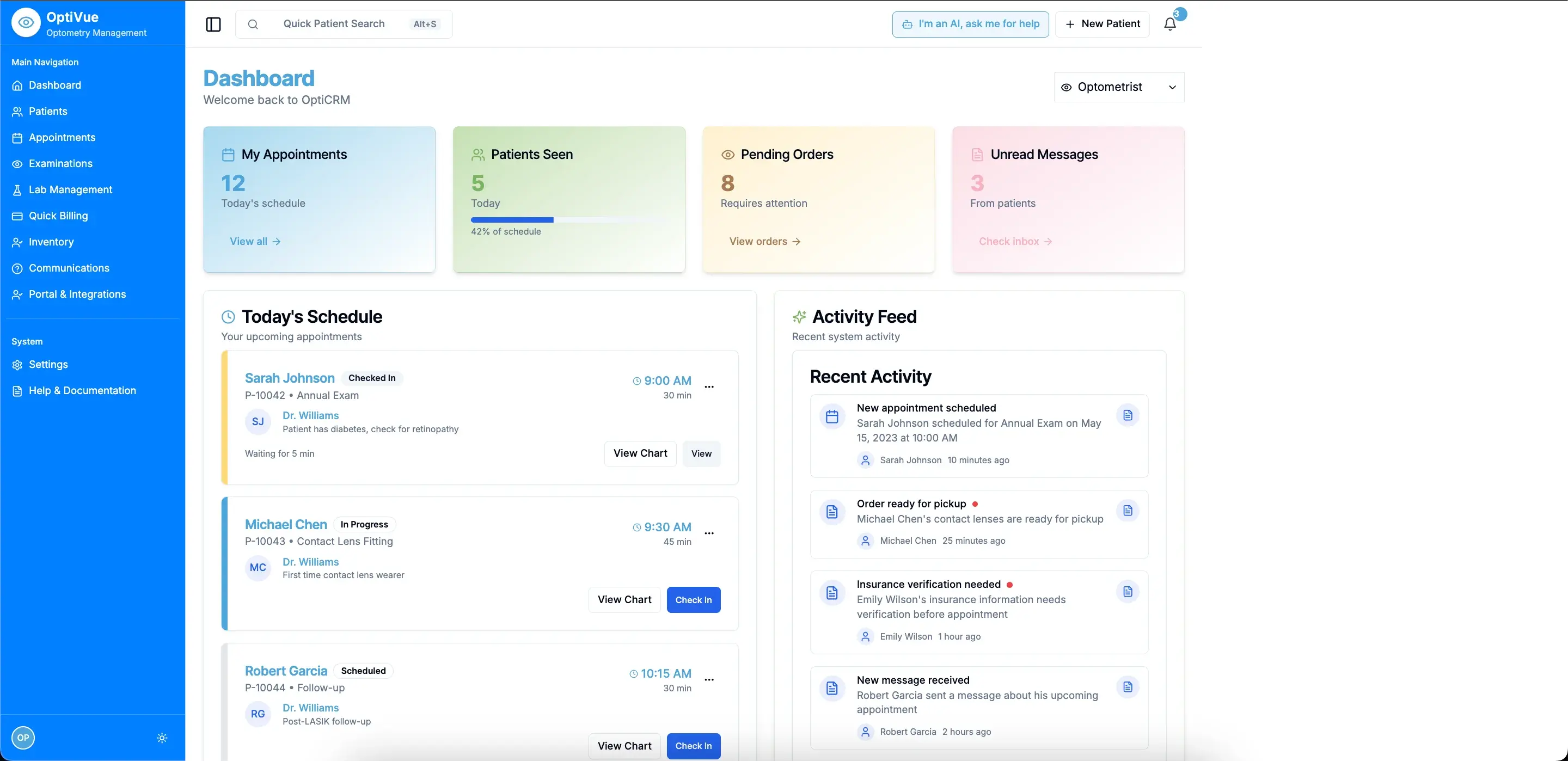Open Check inbox for Unread Messages

click(x=1014, y=241)
